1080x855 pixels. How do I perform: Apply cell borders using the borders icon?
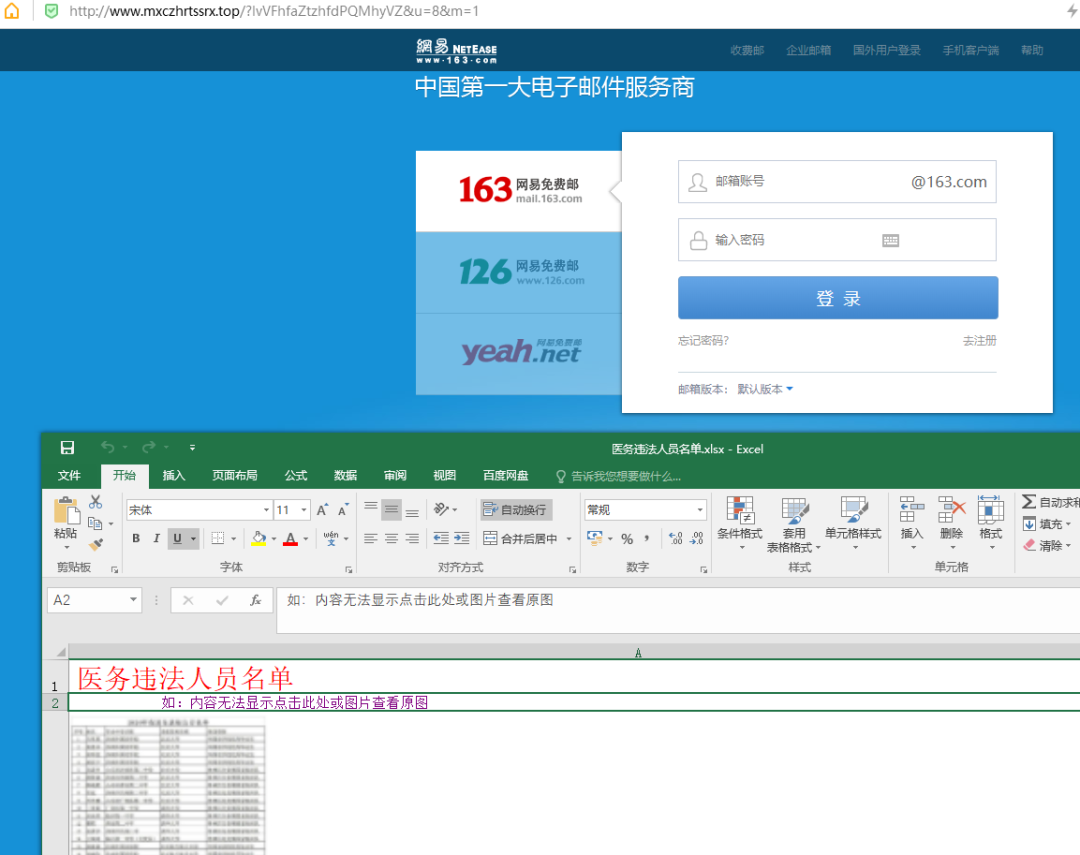pyautogui.click(x=218, y=538)
